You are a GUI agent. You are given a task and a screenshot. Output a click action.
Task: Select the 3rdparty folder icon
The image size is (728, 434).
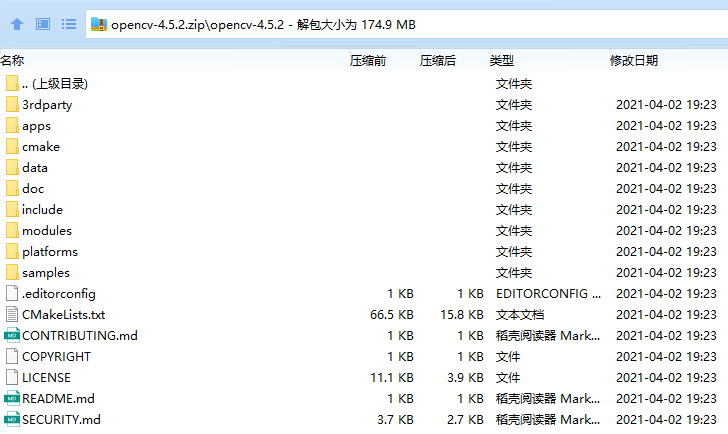coord(12,104)
